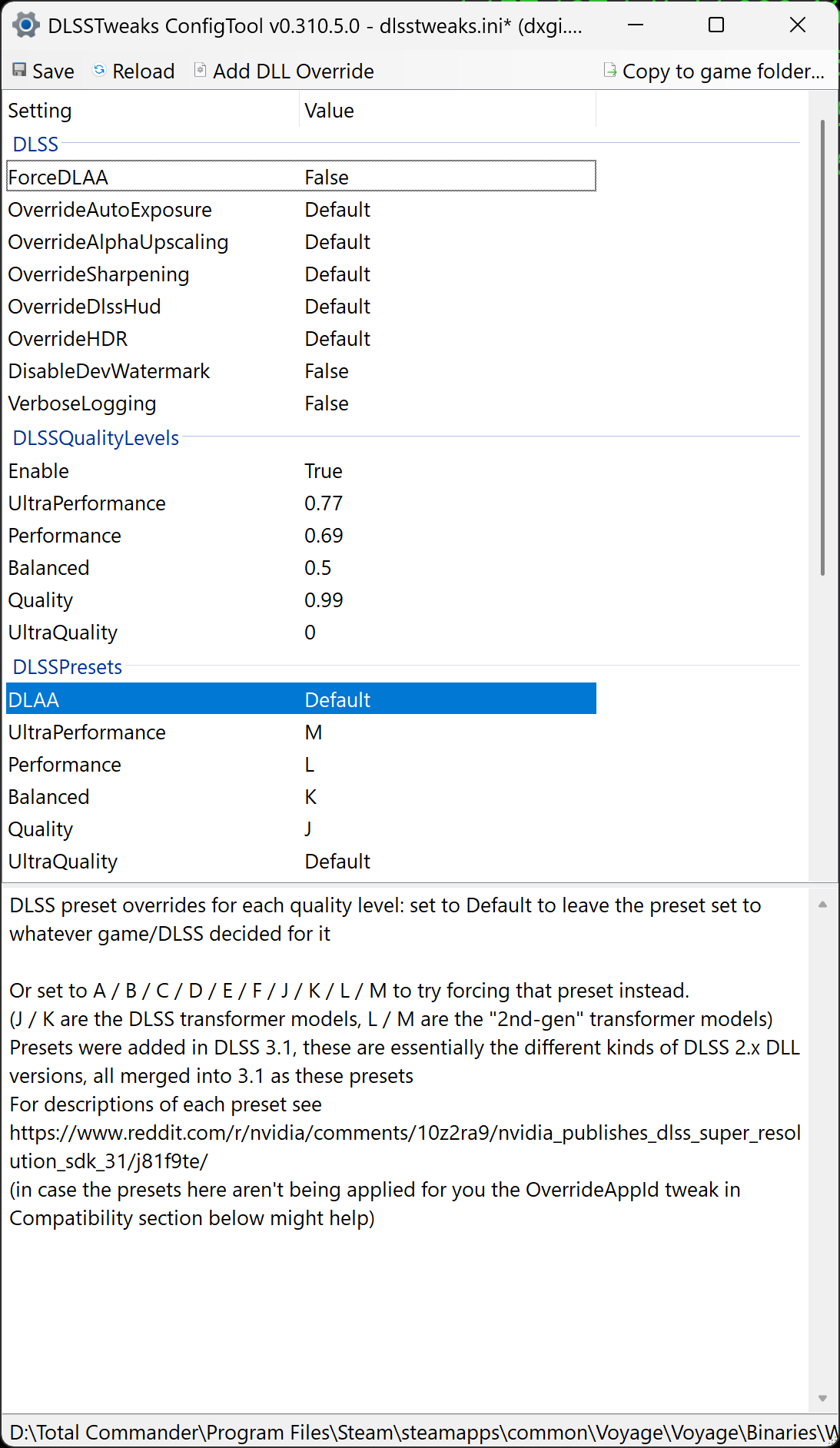Collapse the DLSSPresets group header
This screenshot has height=1448, width=840.
[68, 667]
